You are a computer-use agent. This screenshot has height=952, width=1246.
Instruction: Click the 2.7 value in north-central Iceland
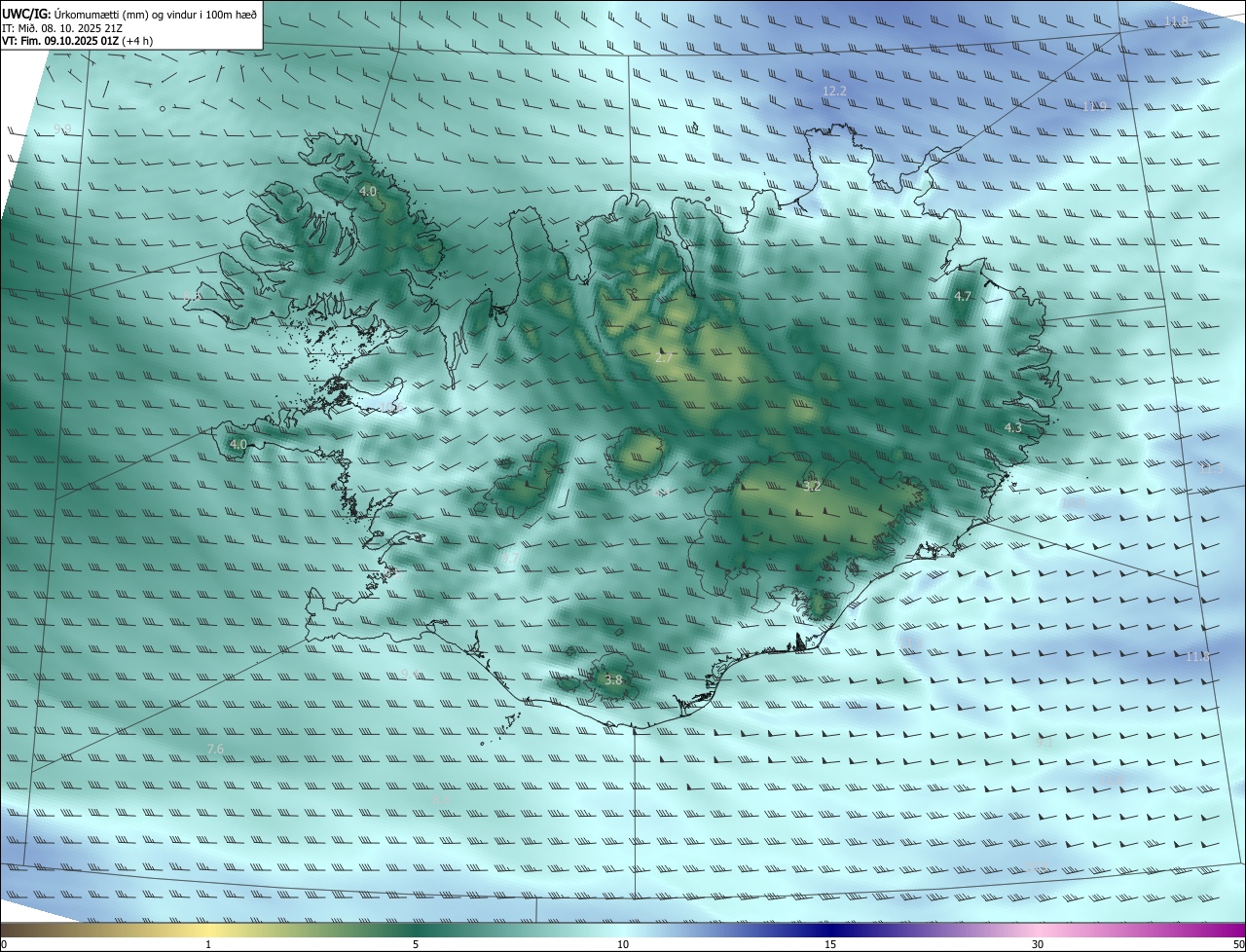click(664, 358)
